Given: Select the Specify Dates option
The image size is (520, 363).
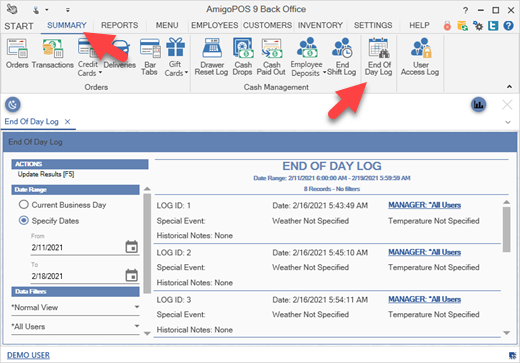Looking at the screenshot, I should [49, 221].
